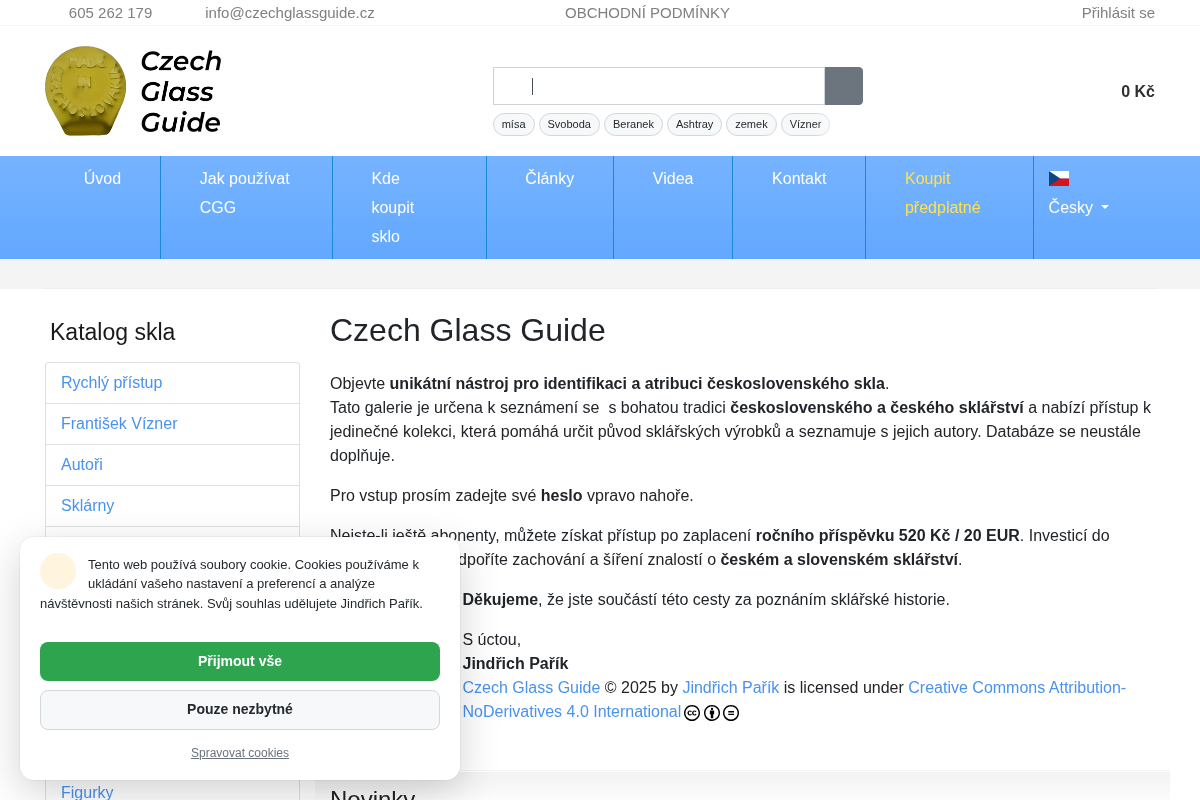Click the 'Czech Glass Guide' page heading
The image size is (1200, 800).
(468, 331)
